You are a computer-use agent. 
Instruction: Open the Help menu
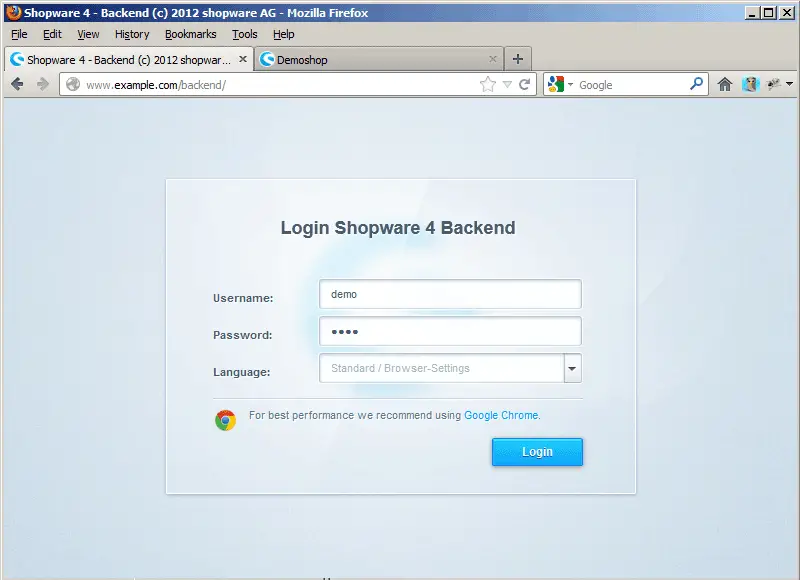[284, 34]
